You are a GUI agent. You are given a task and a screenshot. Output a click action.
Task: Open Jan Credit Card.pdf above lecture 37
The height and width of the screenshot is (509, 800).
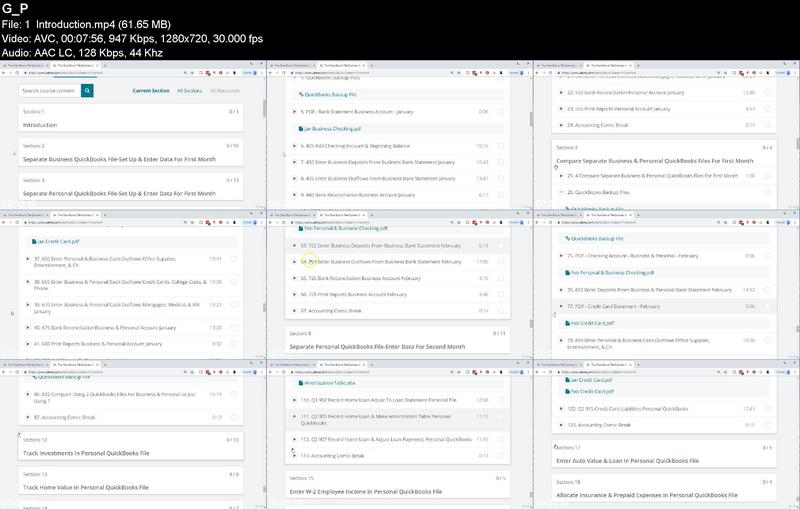[x=58, y=242]
